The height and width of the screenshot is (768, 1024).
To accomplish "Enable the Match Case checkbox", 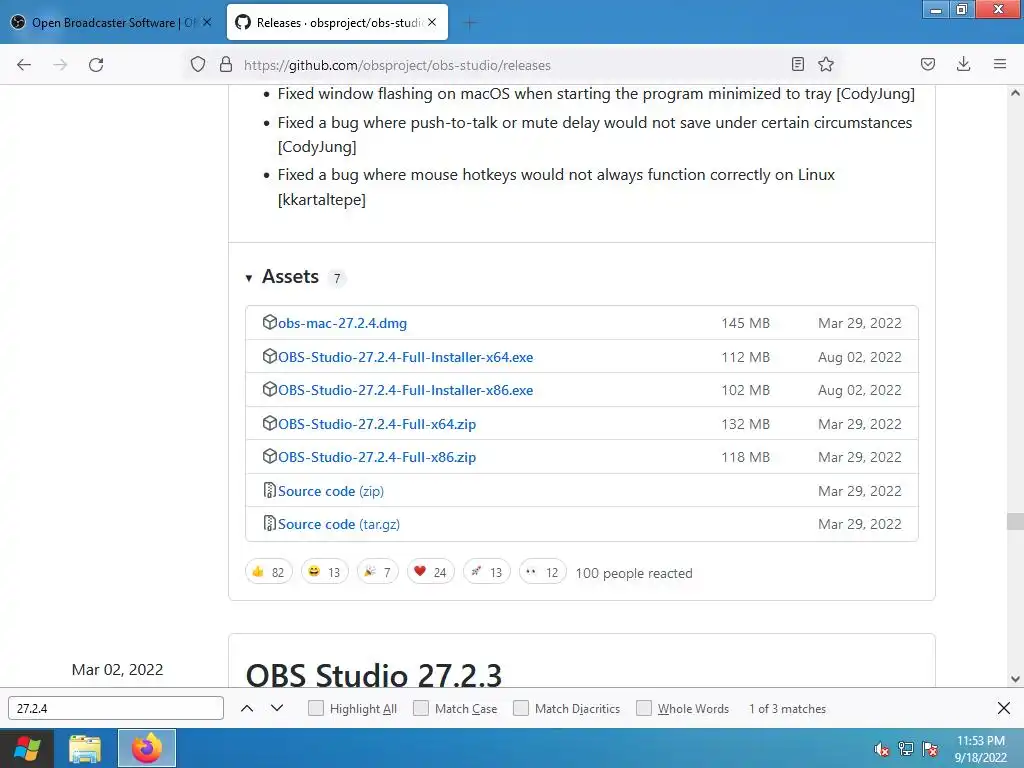I will pyautogui.click(x=421, y=709).
